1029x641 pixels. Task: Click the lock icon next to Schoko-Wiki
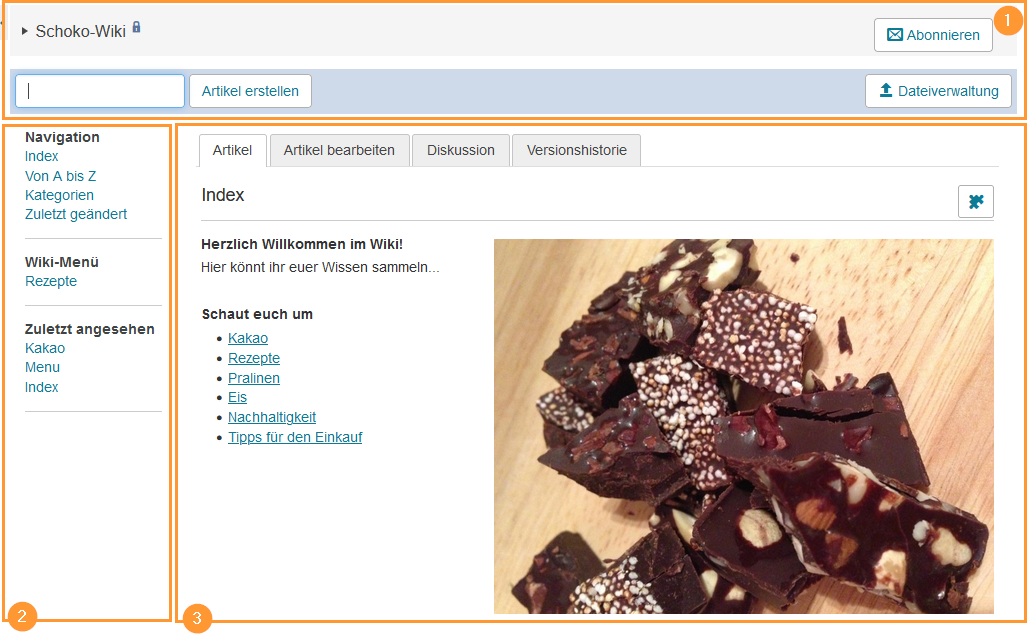(x=136, y=27)
